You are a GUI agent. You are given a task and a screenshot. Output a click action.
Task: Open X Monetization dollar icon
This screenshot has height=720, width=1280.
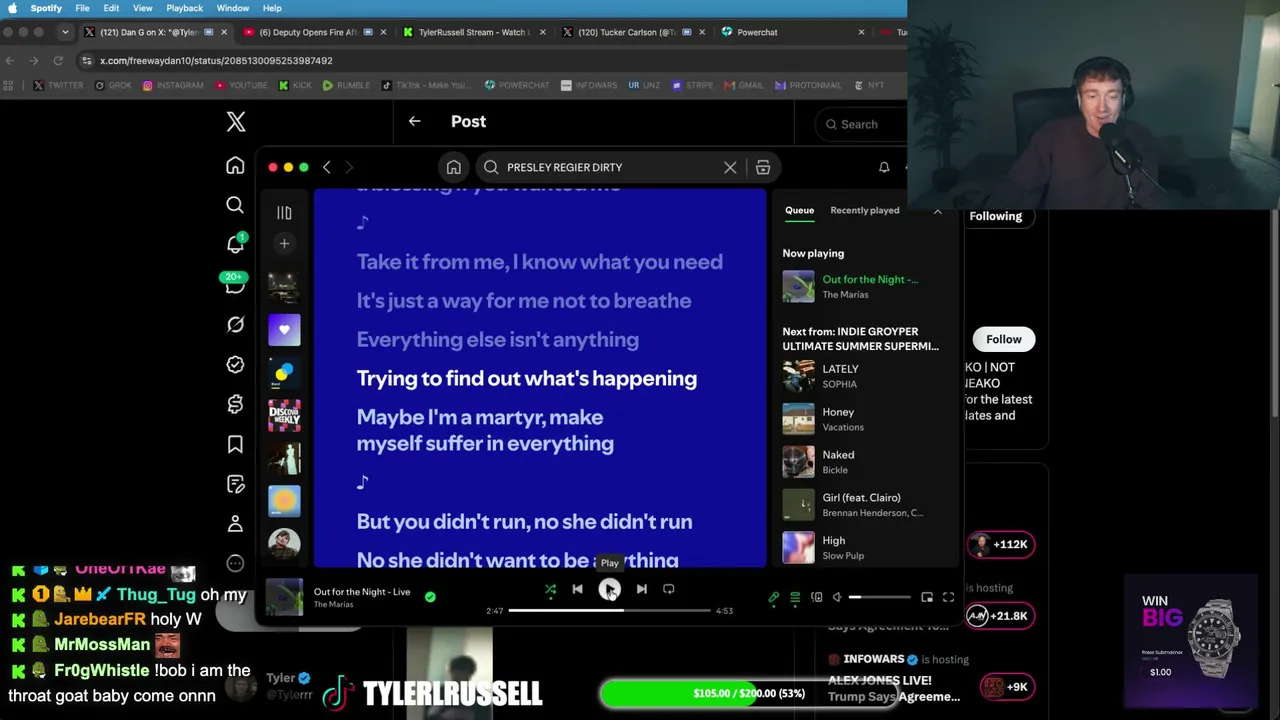pos(235,404)
